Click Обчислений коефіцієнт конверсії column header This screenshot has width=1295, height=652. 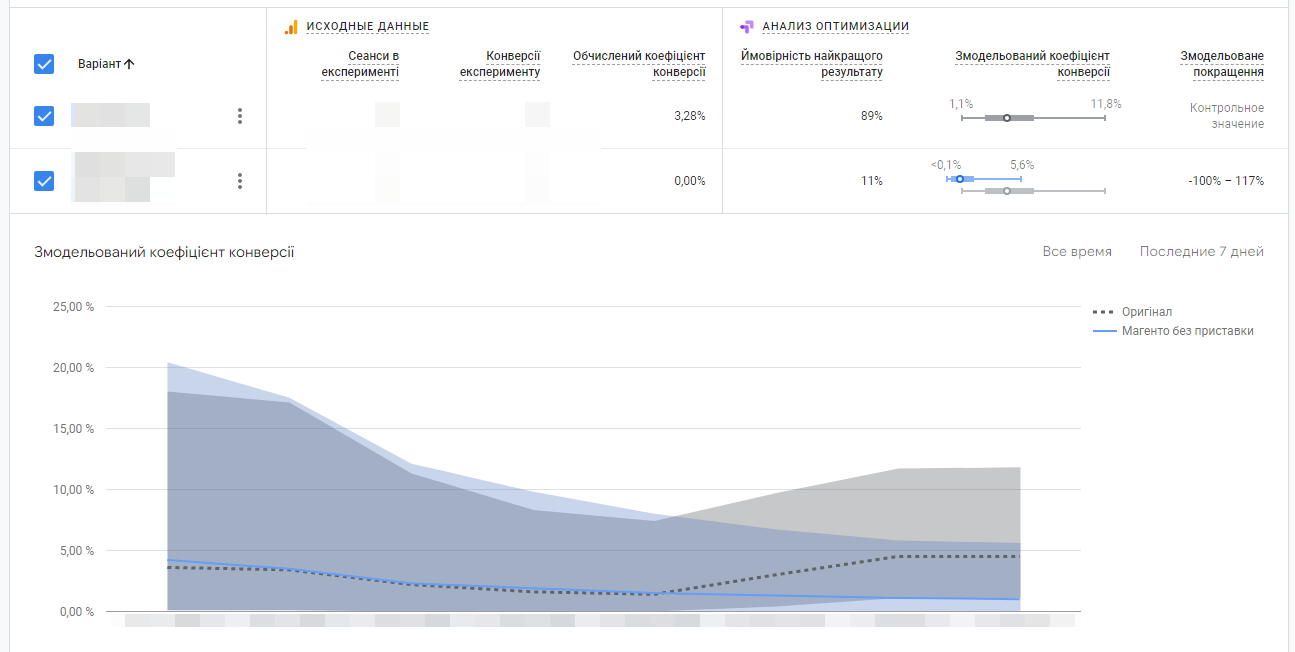point(639,64)
